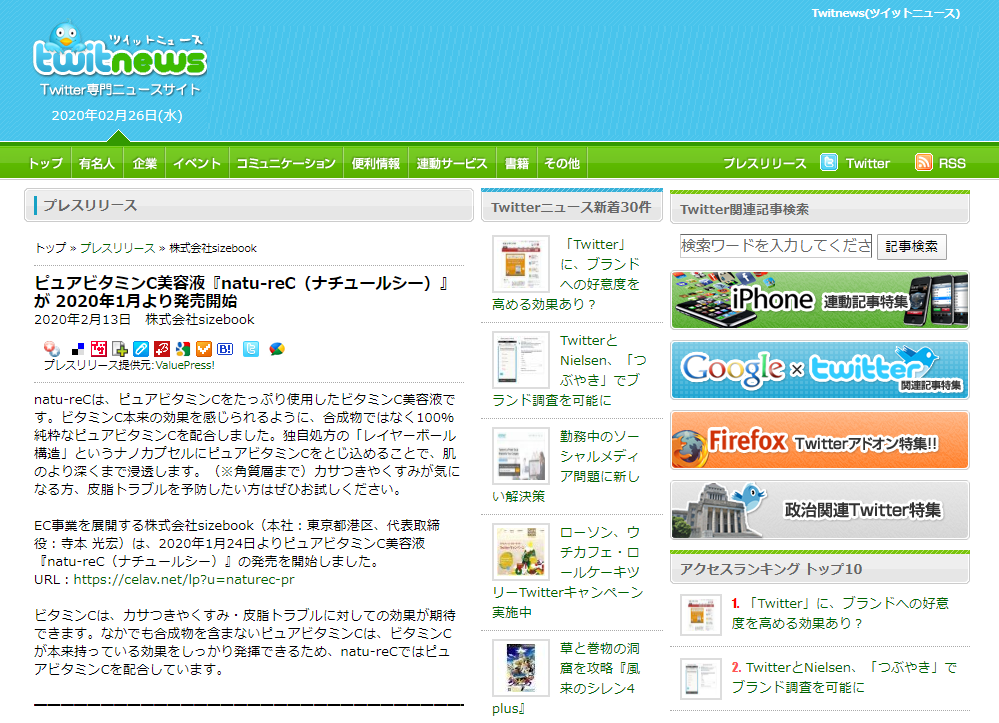
Task: Open the Firefox Twitterアドオン特集 banner
Action: [x=819, y=440]
